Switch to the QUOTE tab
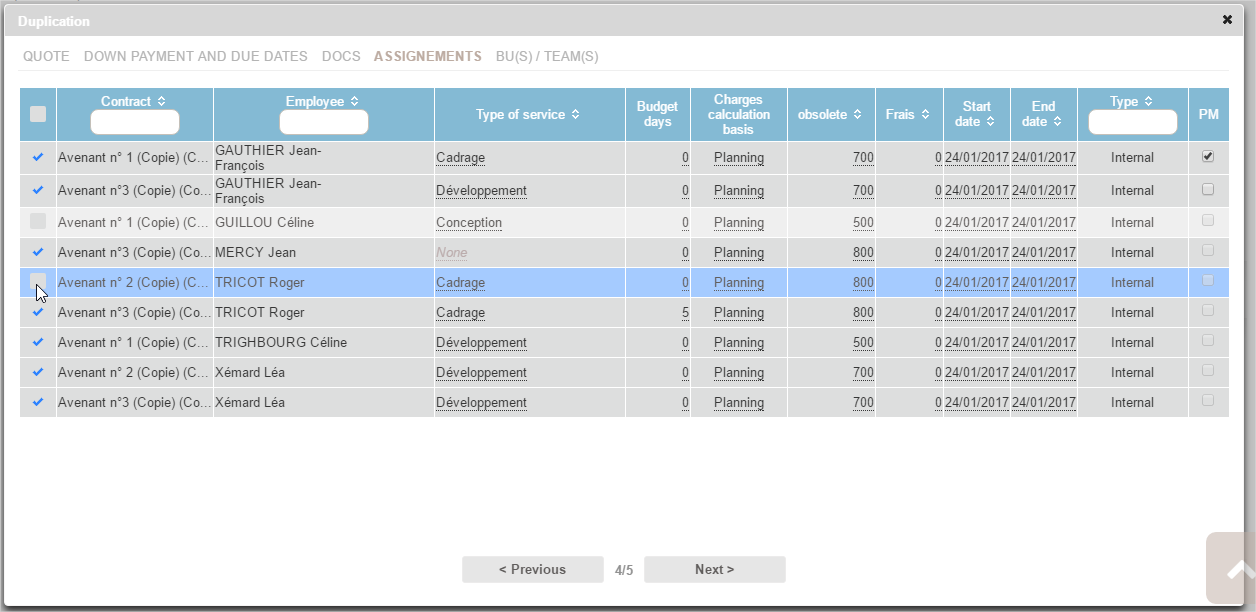 pos(46,57)
